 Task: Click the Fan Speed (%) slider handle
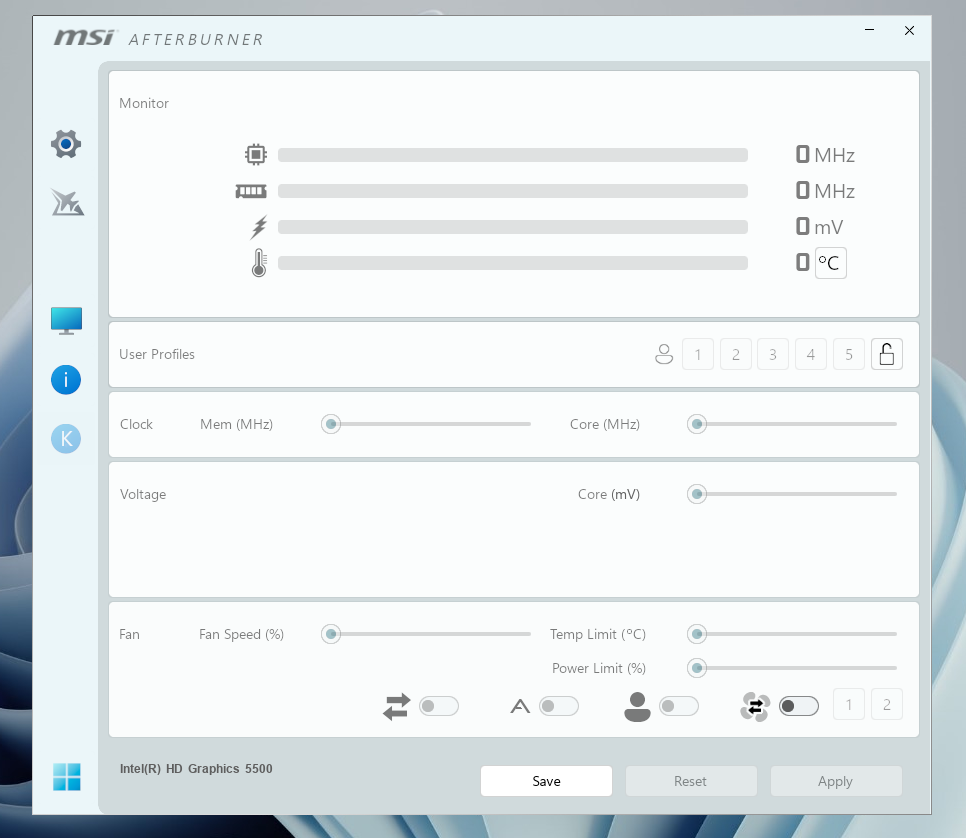click(331, 634)
